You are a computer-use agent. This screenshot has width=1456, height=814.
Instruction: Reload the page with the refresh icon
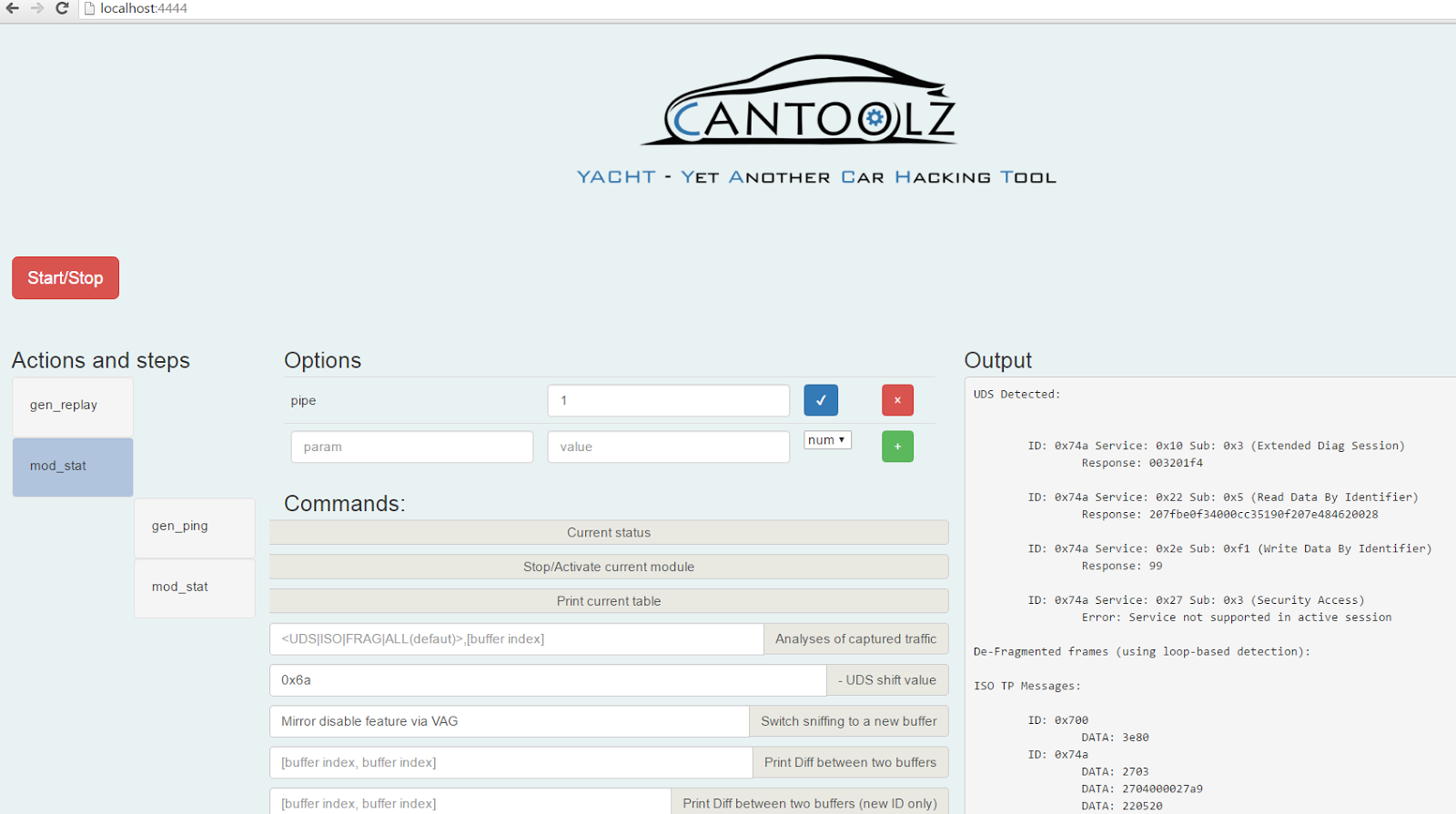pos(62,8)
